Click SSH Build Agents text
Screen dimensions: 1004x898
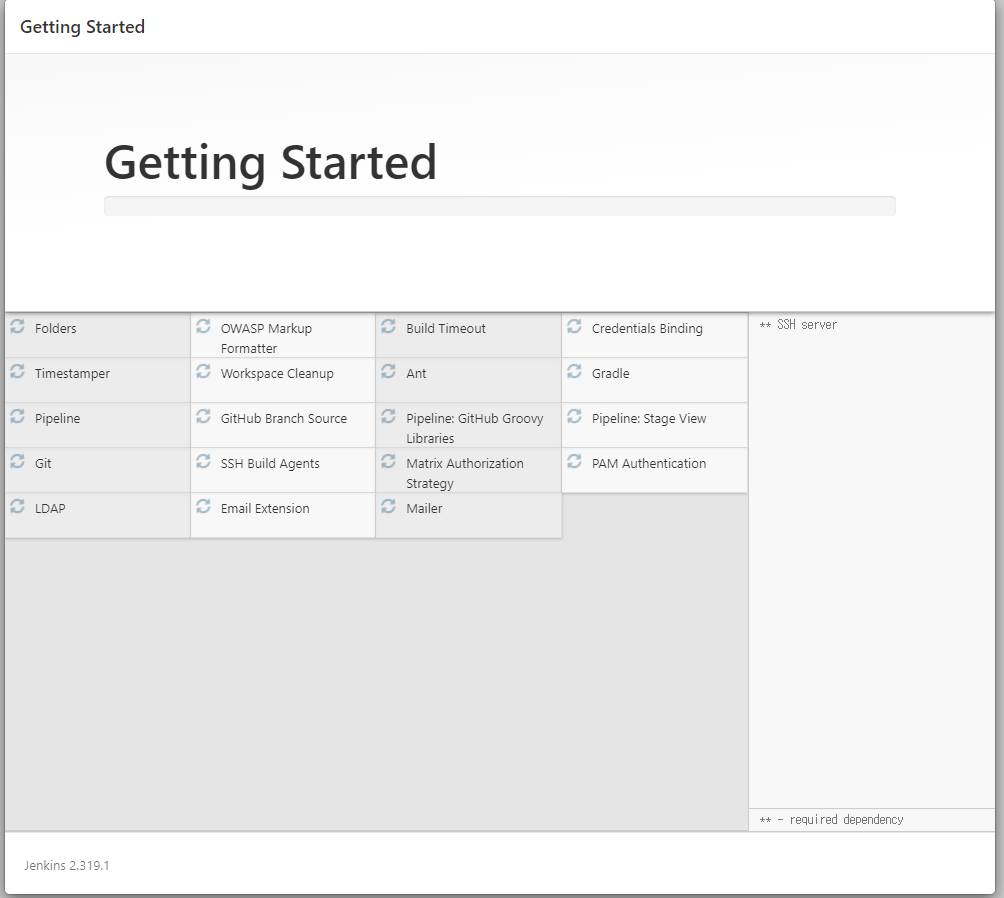pos(270,464)
